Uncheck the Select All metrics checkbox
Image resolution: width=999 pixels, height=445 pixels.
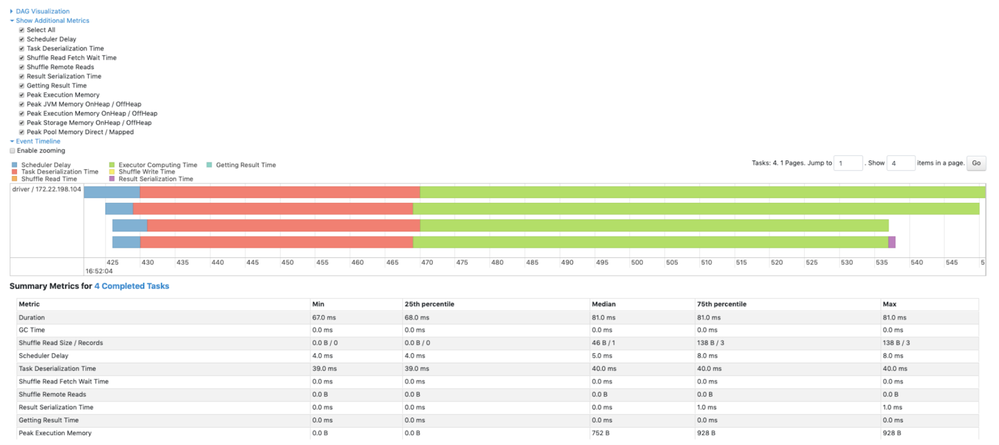(21, 30)
